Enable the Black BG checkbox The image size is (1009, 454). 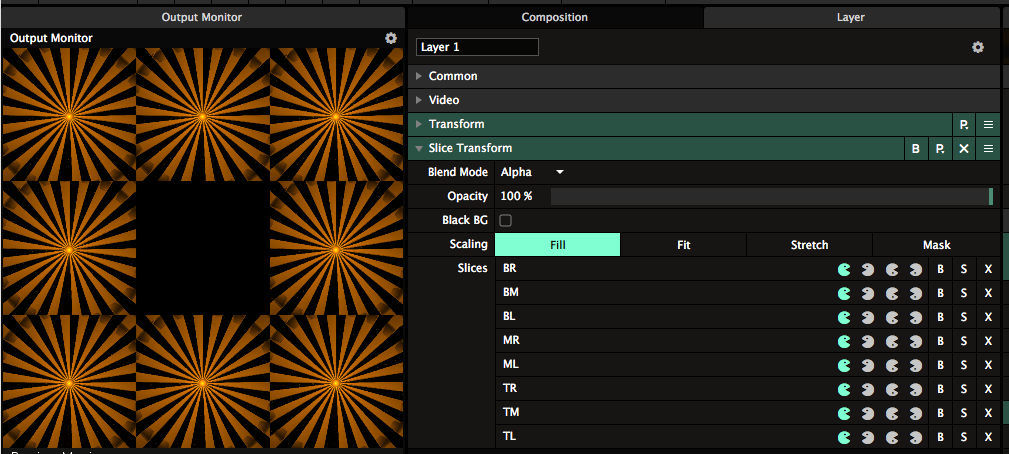(505, 220)
